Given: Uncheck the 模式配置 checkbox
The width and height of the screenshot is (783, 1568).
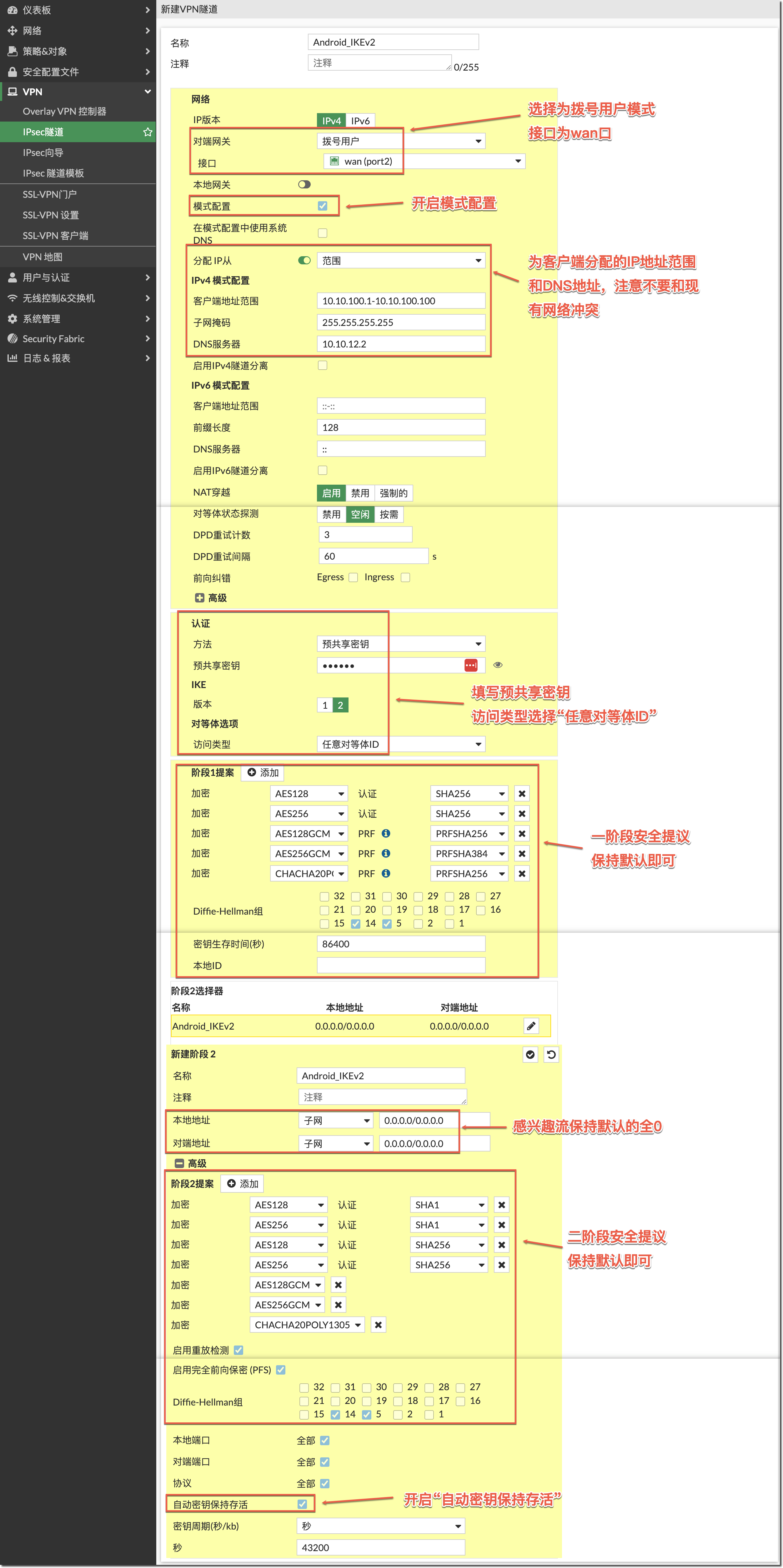Looking at the screenshot, I should (323, 206).
